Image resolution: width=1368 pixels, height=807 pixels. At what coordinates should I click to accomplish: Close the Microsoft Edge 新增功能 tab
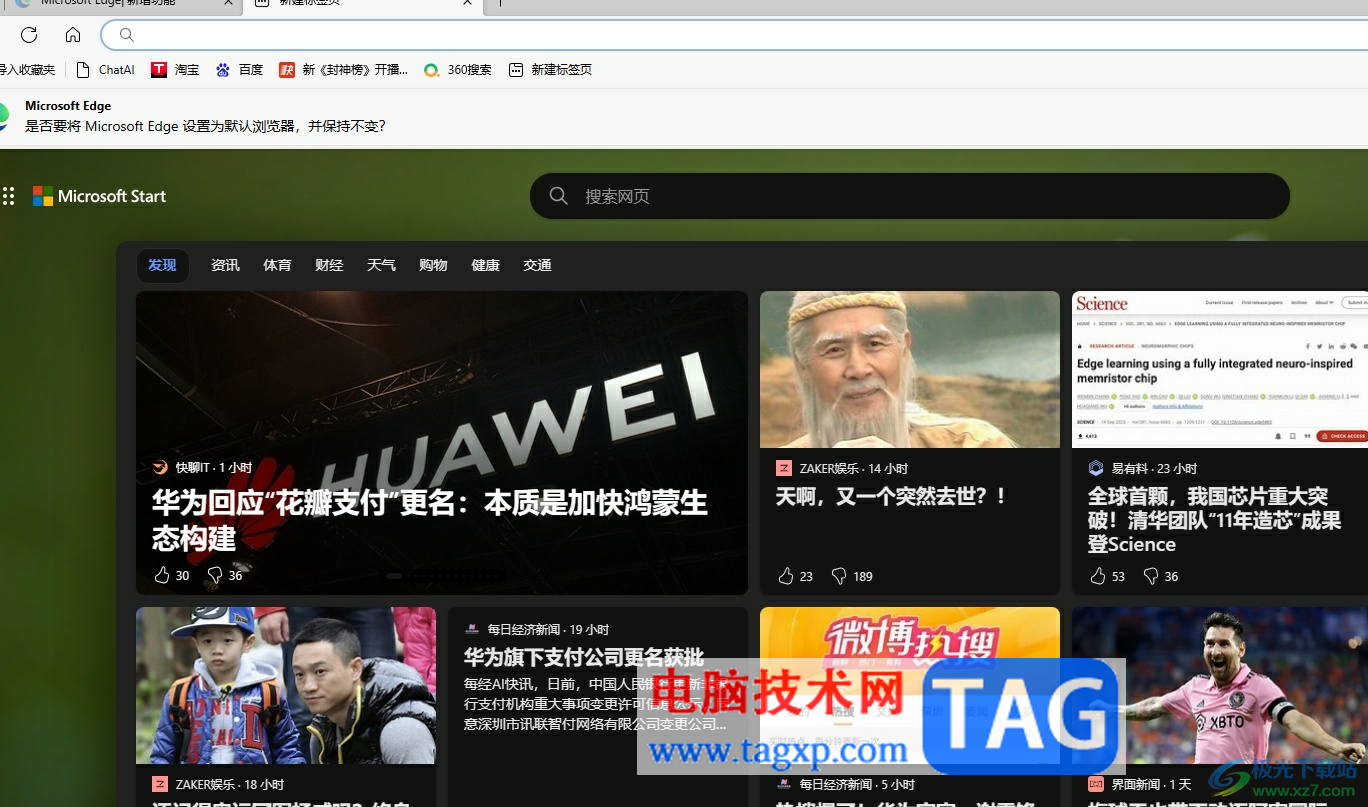[227, 3]
